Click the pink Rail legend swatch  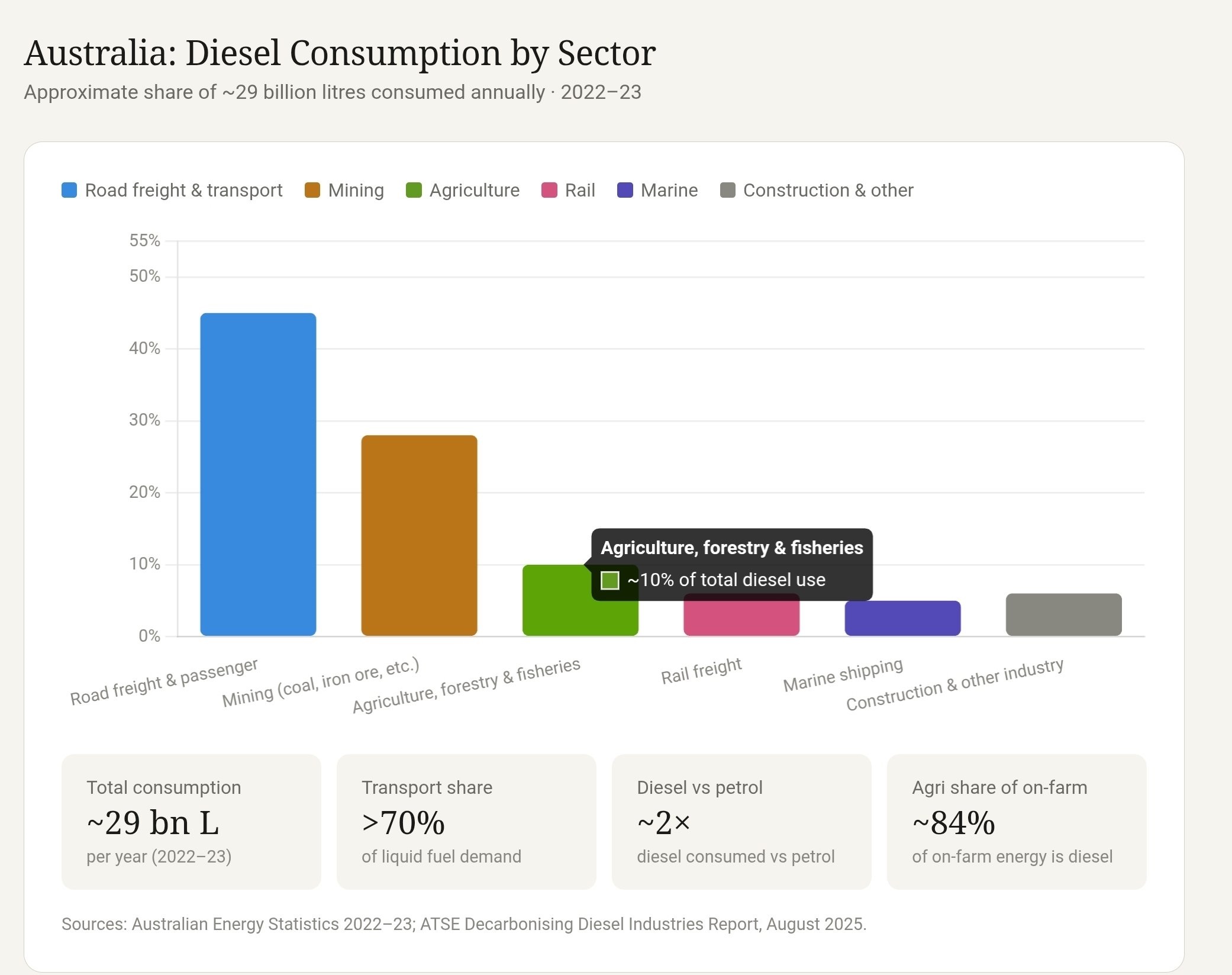click(x=549, y=190)
